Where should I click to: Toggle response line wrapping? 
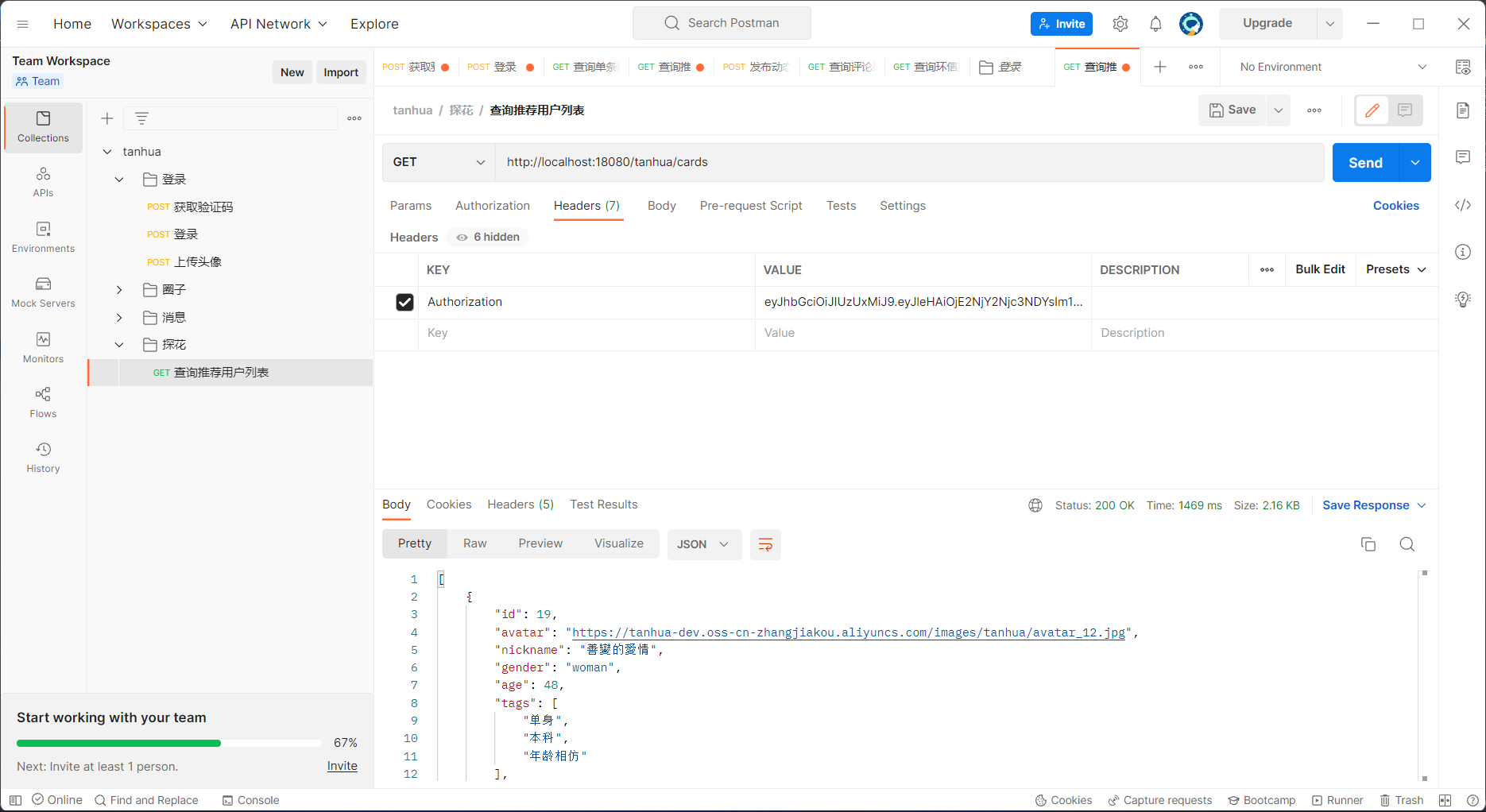765,544
